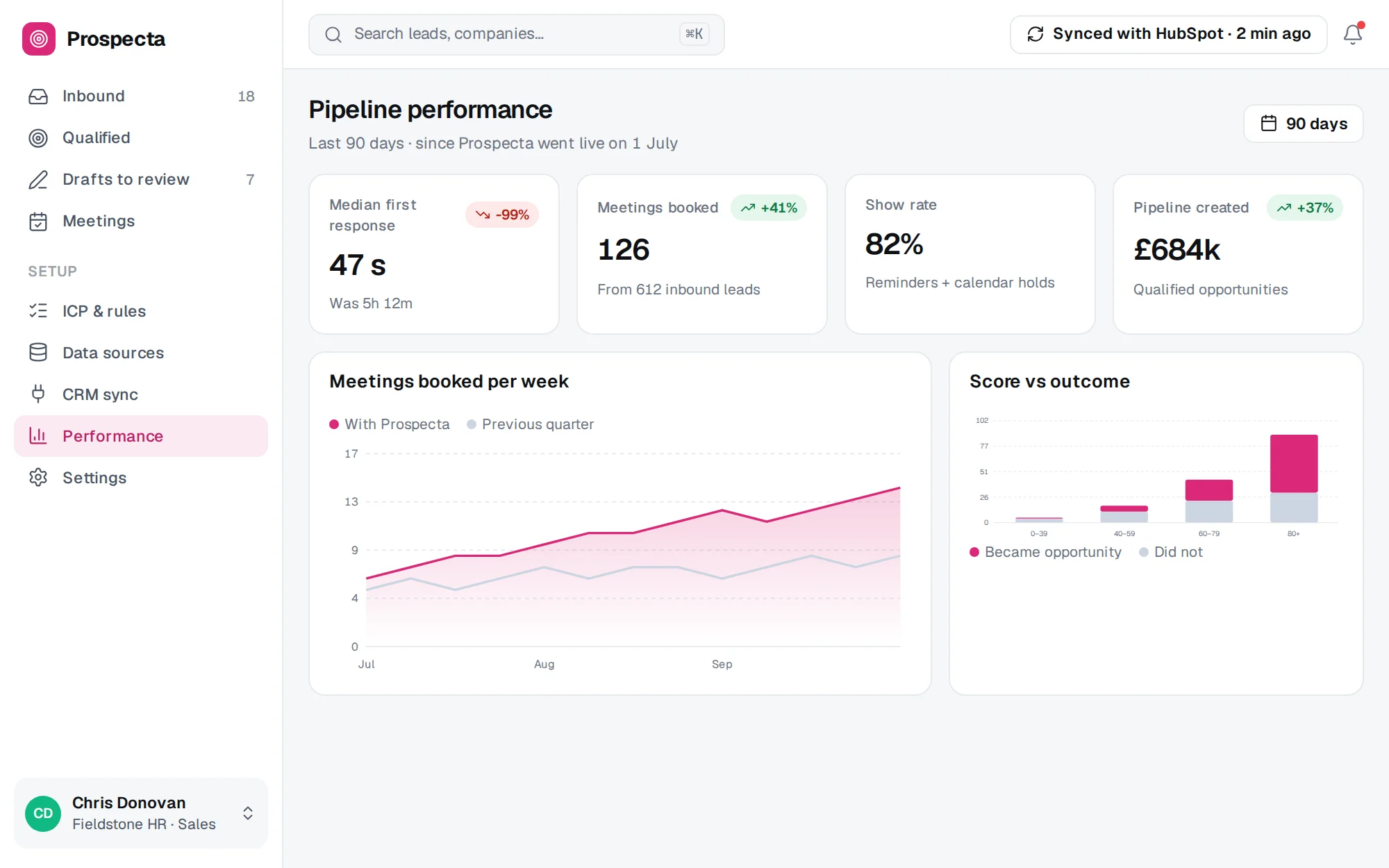1389x868 pixels.
Task: Click the 80+ score bar pink segment
Action: (1294, 464)
